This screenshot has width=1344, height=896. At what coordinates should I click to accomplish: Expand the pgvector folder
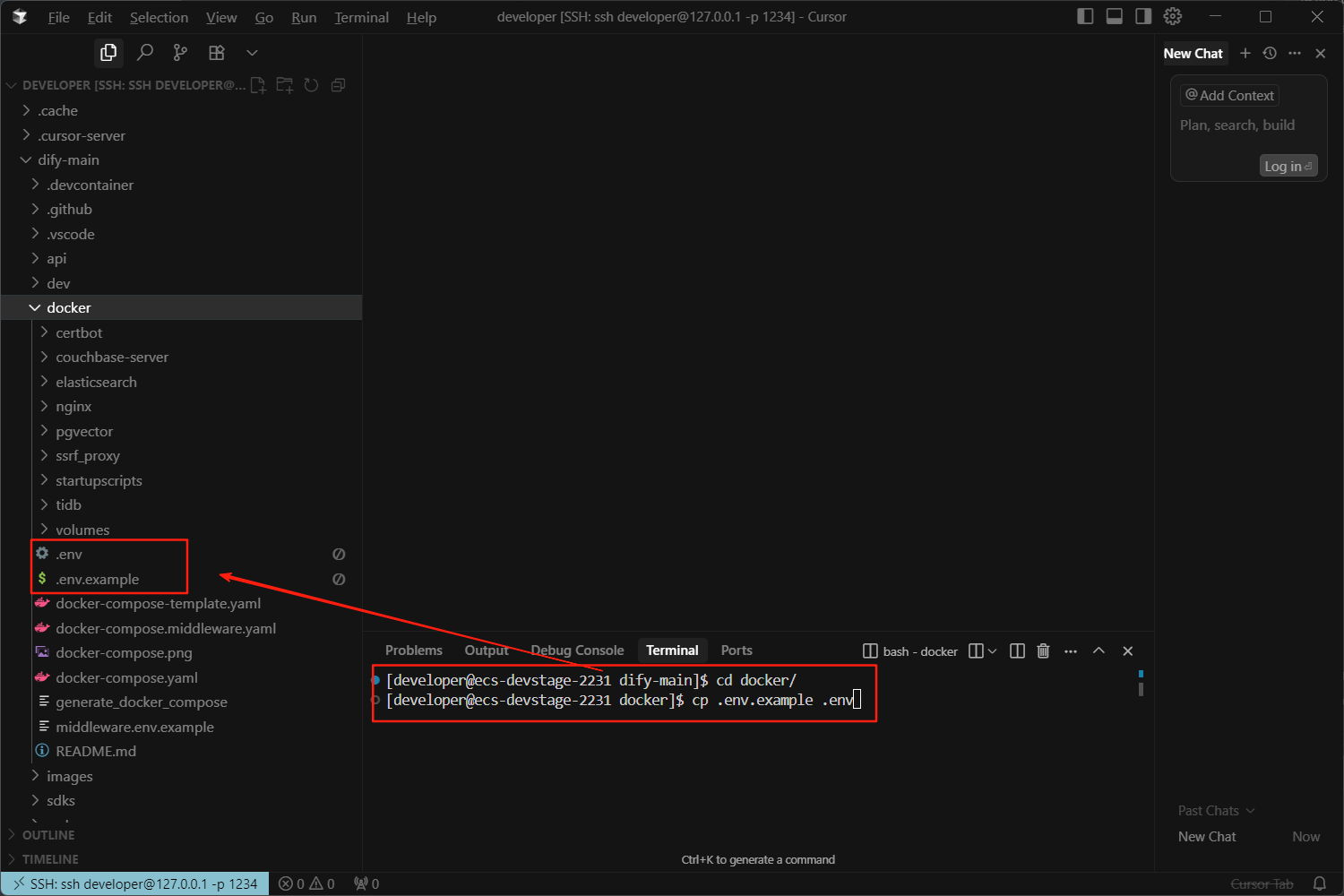(181, 431)
